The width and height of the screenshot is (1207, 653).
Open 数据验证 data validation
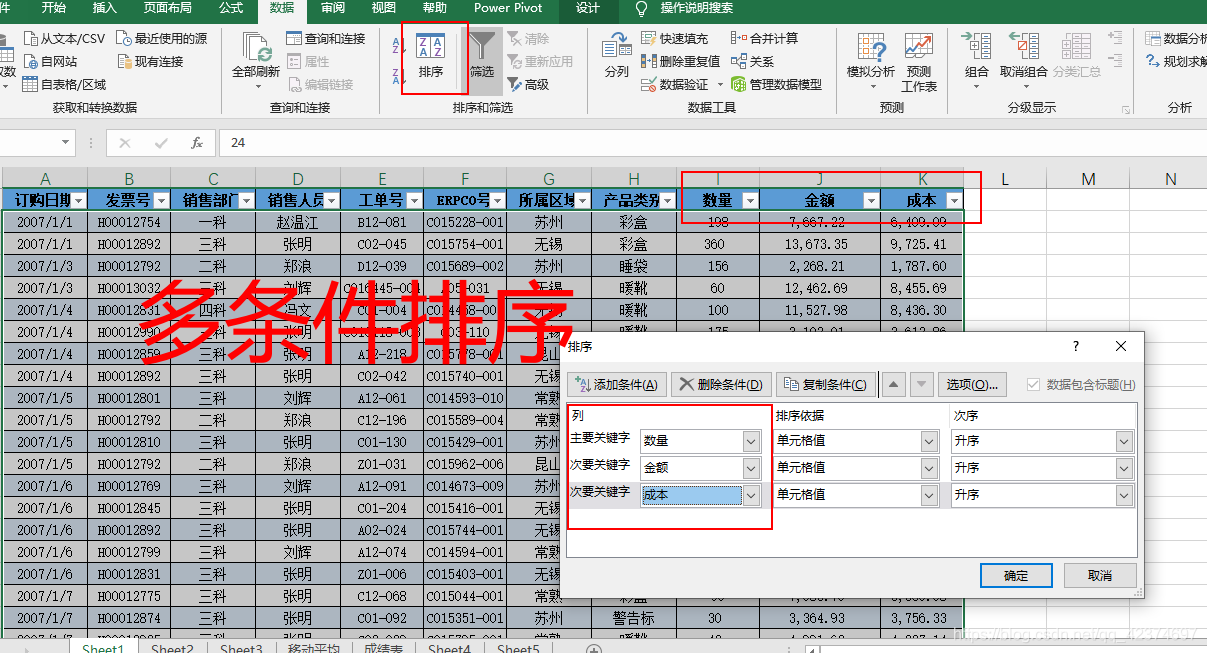click(675, 84)
